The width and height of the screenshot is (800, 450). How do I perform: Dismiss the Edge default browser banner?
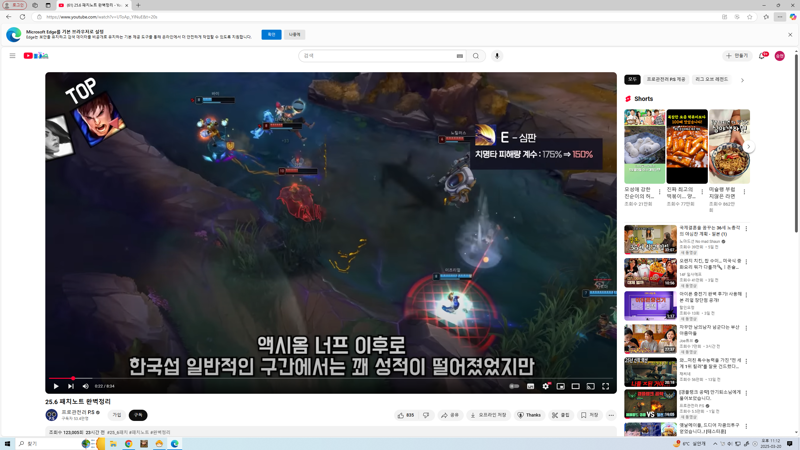coord(790,35)
